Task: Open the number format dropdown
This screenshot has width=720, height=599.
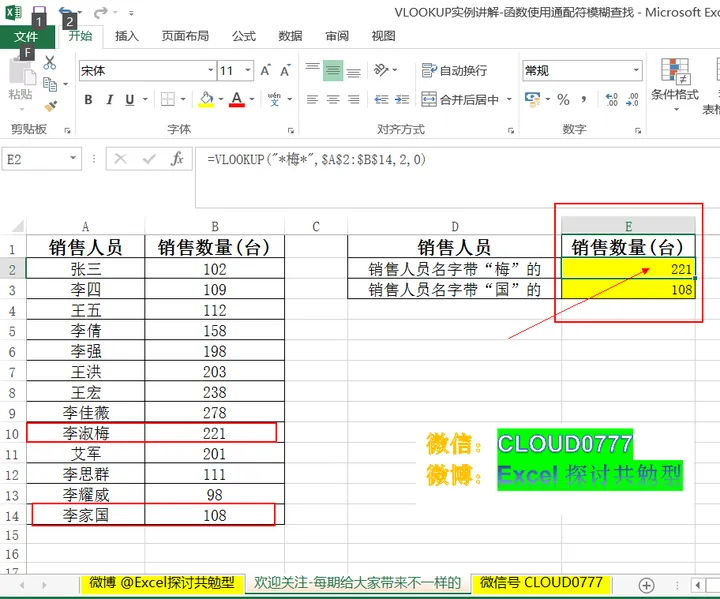Action: click(x=635, y=71)
